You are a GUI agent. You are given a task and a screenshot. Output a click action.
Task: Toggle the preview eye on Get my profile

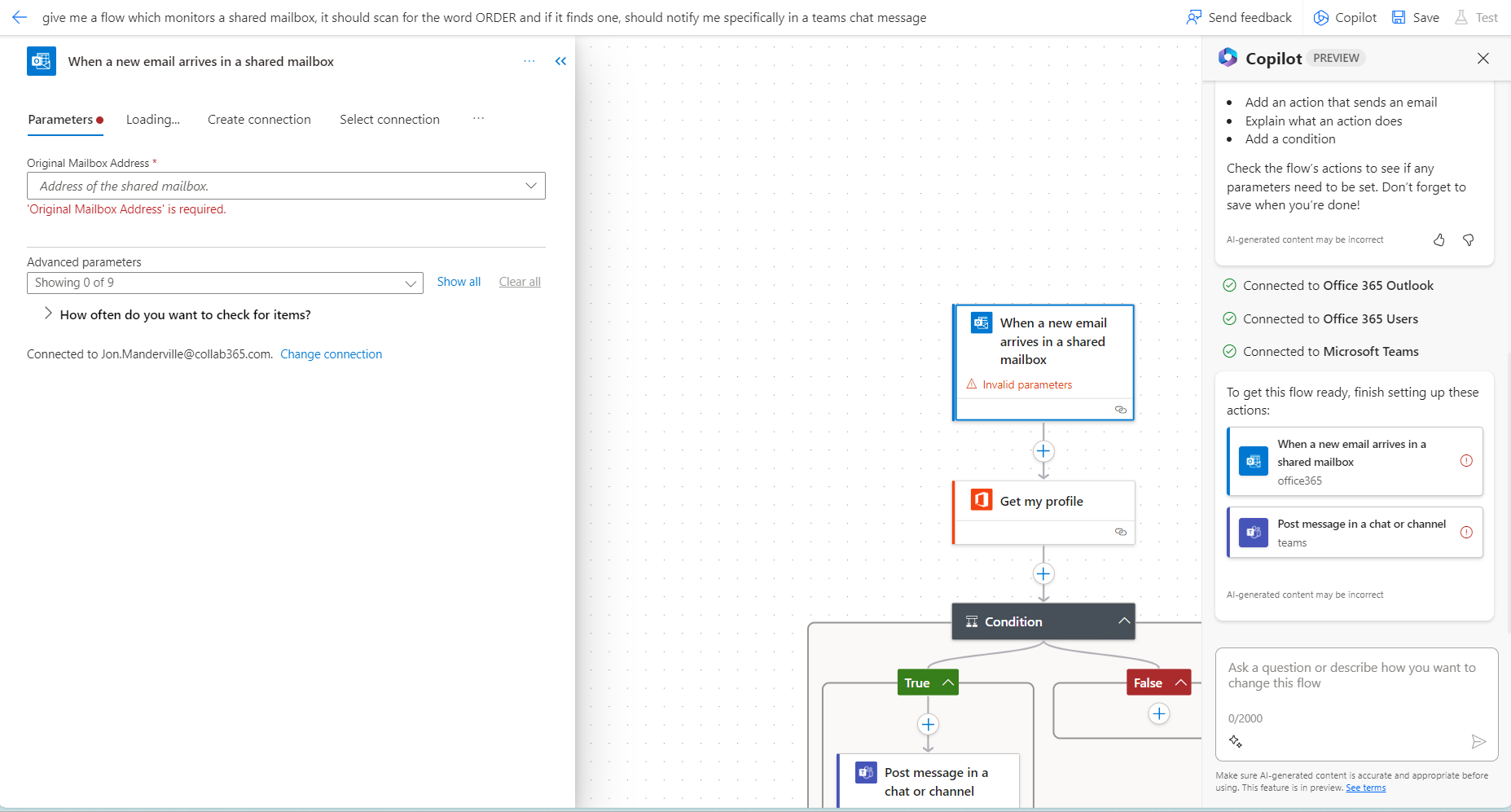point(1121,532)
